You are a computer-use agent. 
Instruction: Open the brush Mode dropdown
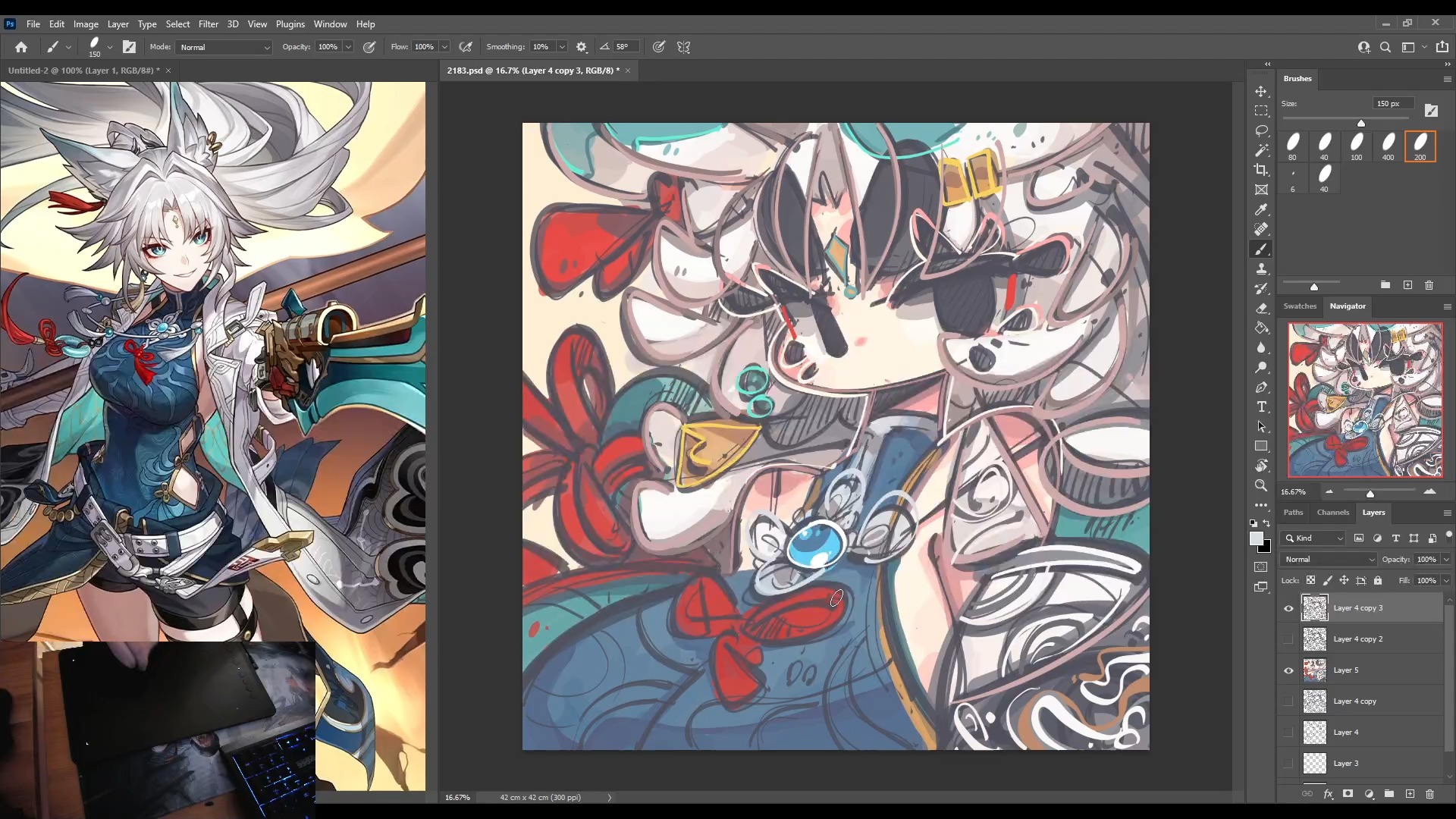(224, 47)
